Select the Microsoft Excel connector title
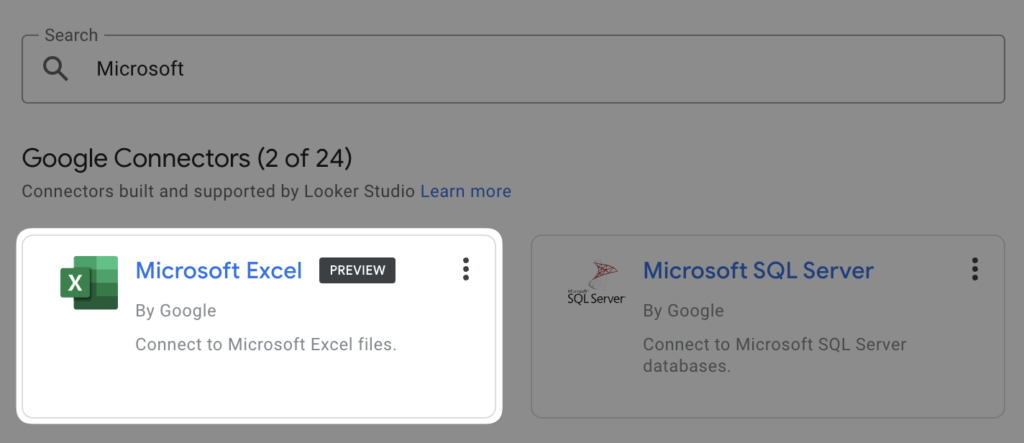This screenshot has width=1024, height=443. point(219,271)
